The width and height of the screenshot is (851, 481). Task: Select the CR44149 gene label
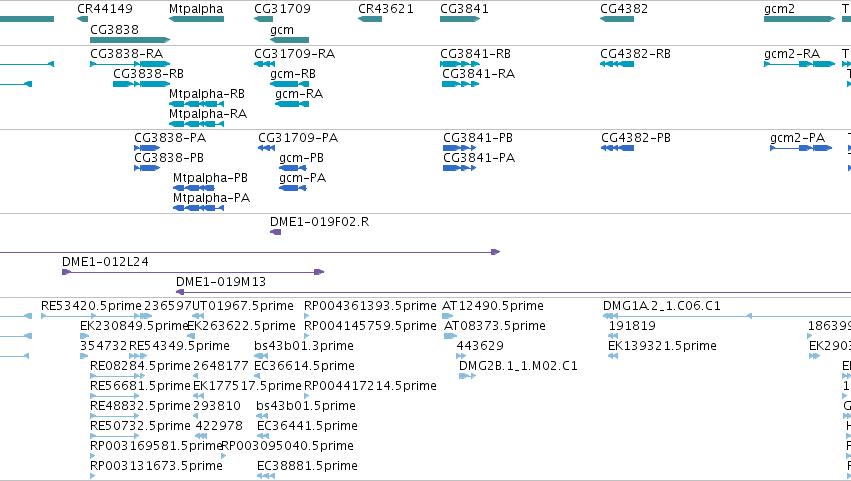(105, 9)
